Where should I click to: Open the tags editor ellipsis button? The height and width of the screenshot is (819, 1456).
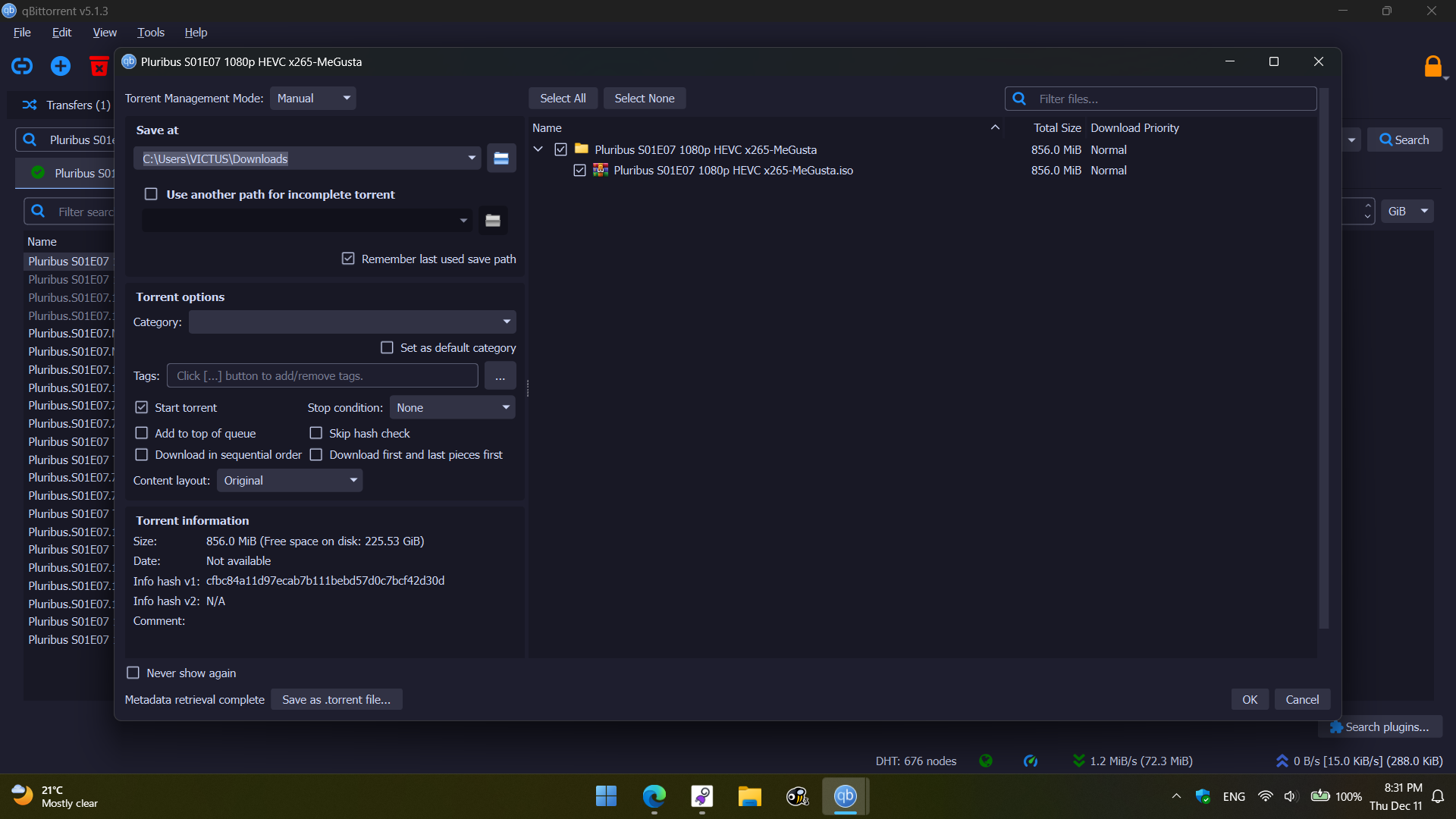[x=500, y=376]
